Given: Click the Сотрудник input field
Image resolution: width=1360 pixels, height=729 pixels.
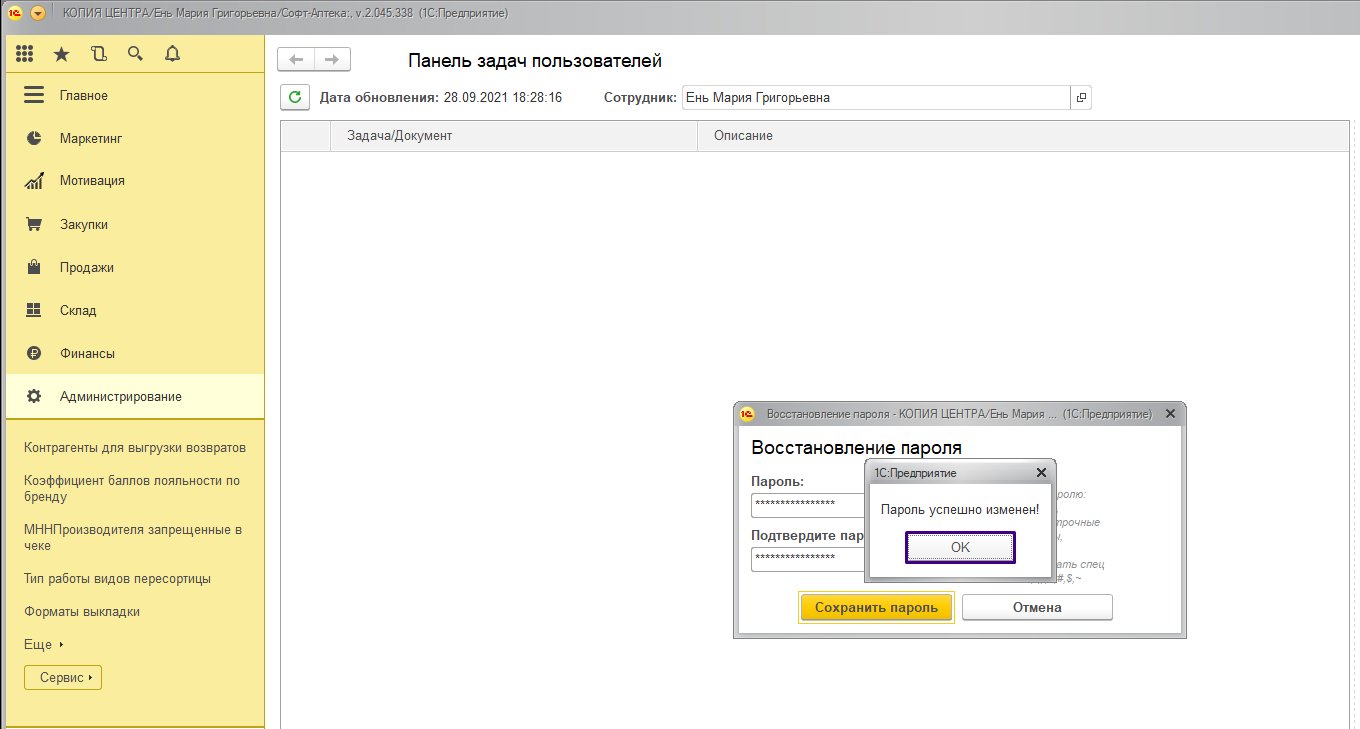Looking at the screenshot, I should (x=874, y=98).
